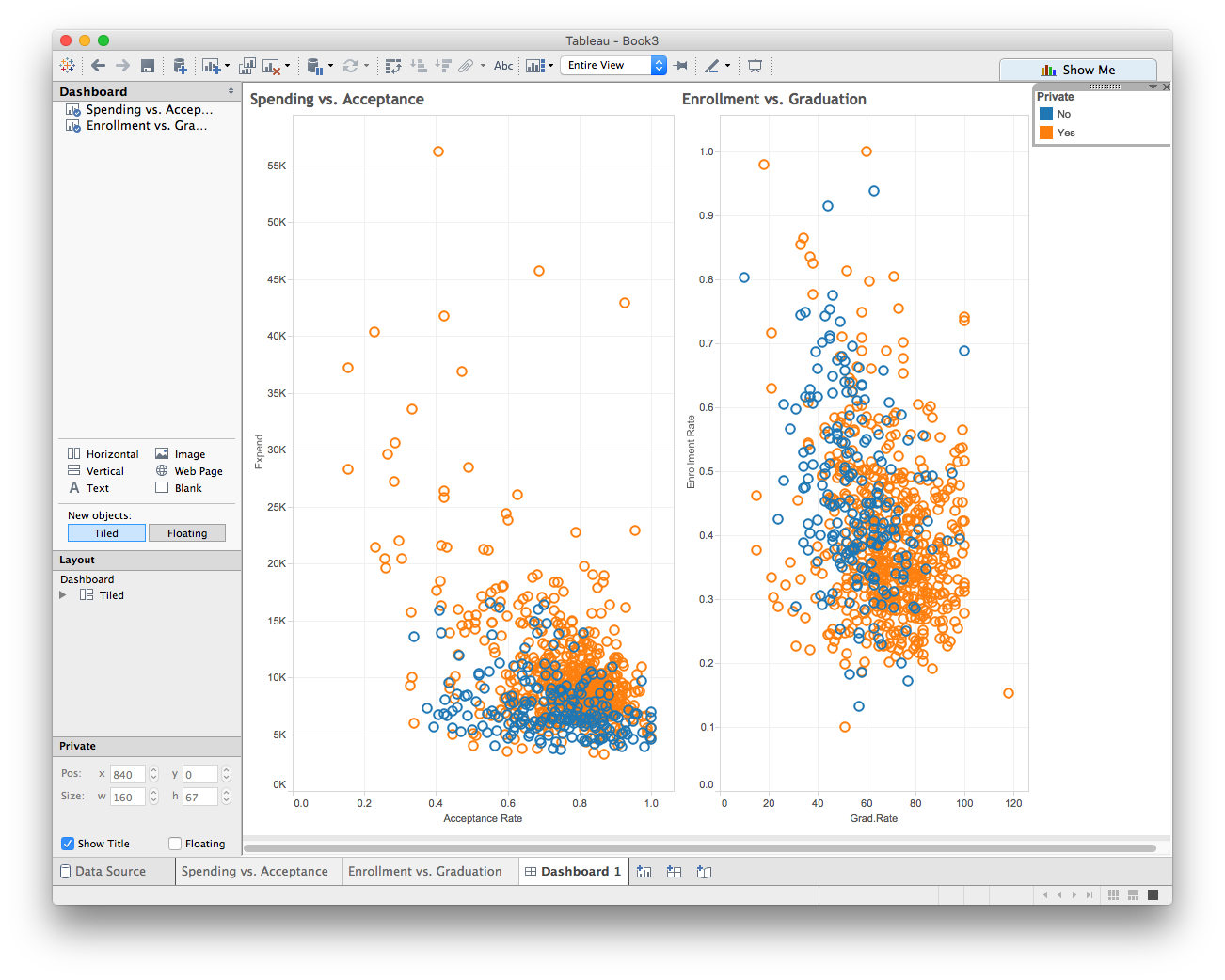Click the Undo back arrow
1225x980 pixels.
tap(98, 66)
